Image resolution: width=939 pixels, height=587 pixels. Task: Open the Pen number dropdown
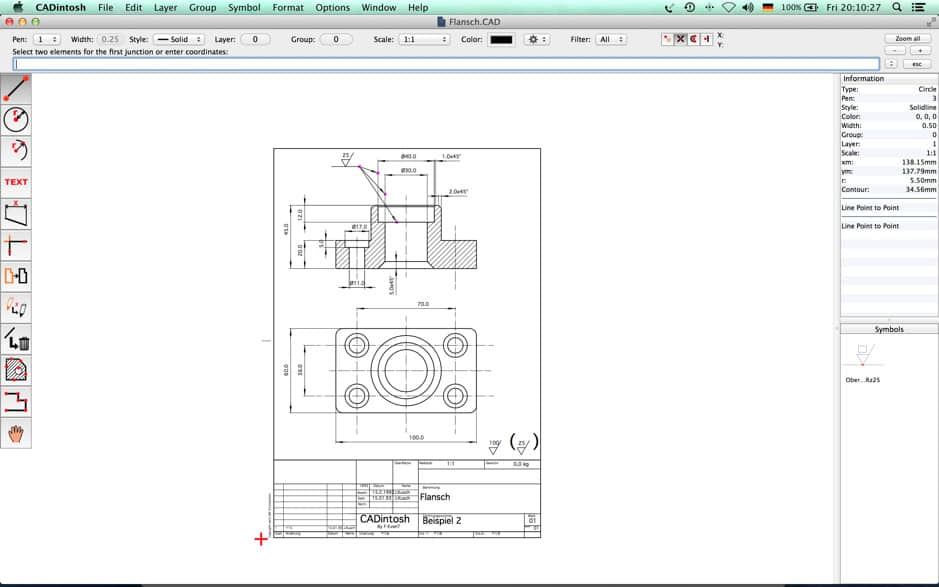point(48,39)
